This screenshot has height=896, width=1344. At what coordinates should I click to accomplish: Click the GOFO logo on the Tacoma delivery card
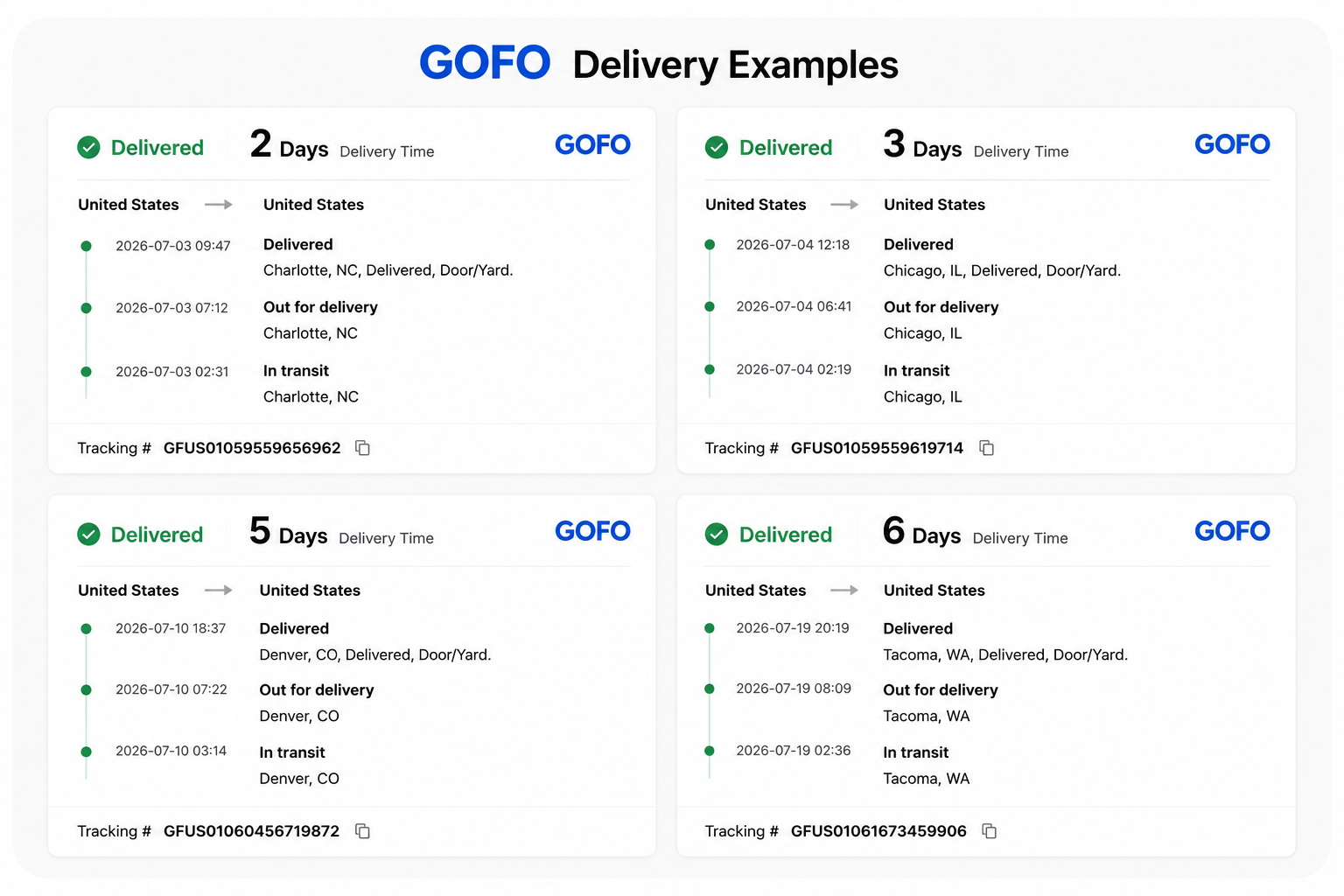pos(1232,531)
